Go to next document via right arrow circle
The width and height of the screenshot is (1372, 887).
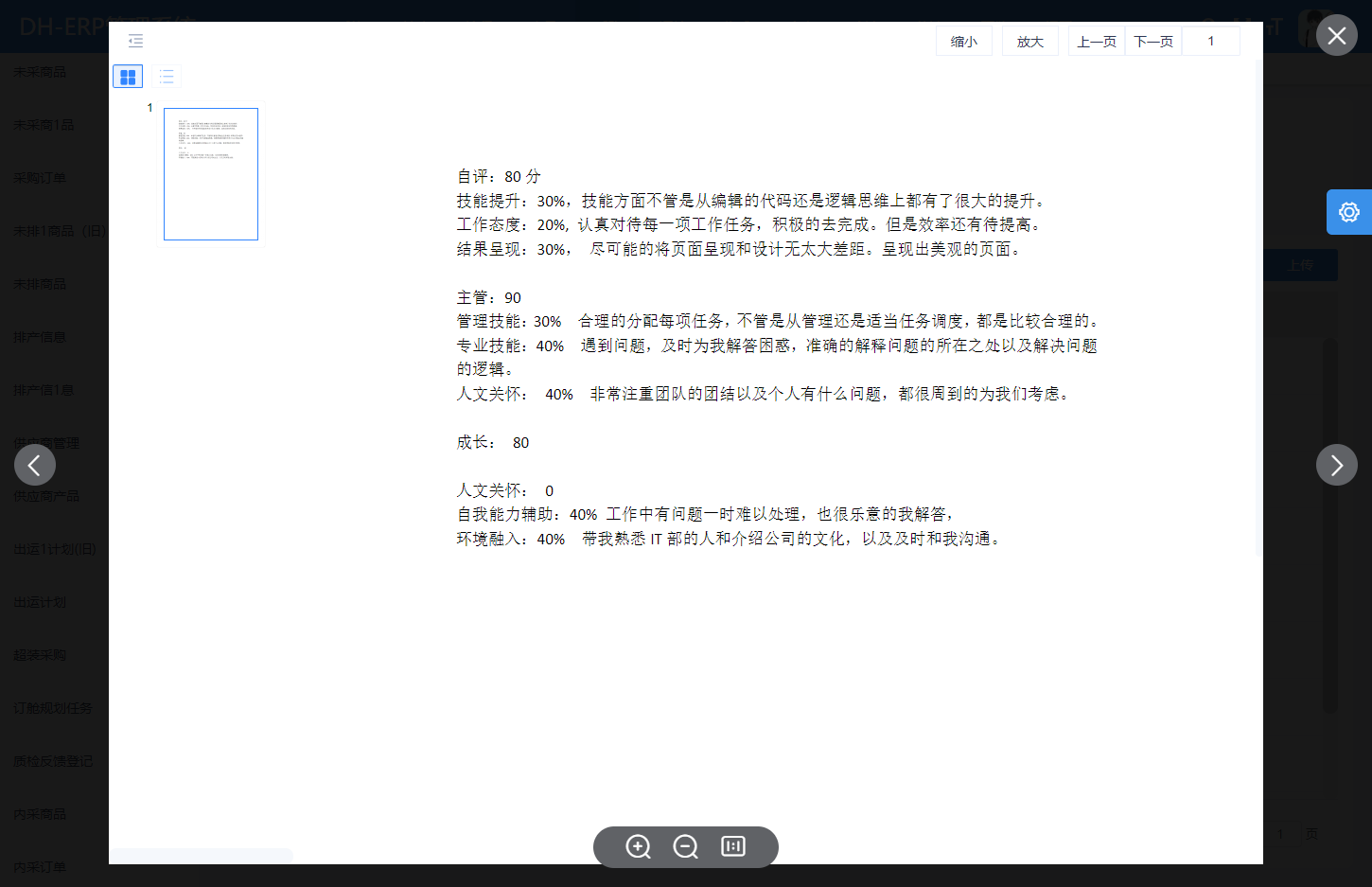(x=1336, y=465)
